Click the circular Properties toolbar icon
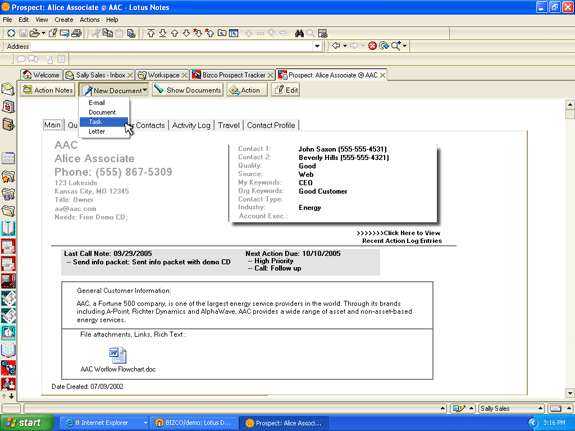Viewport: 575px width, 431px height. tap(11, 33)
